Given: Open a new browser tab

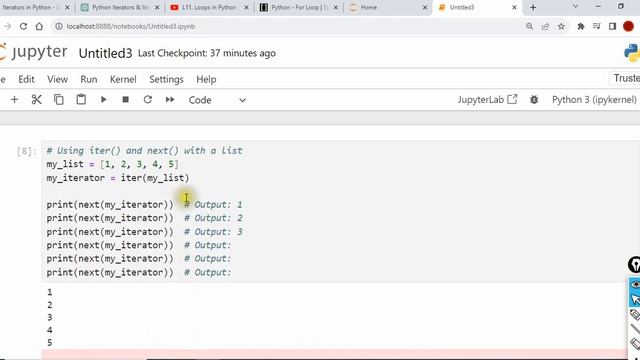Looking at the screenshot, I should (533, 7).
